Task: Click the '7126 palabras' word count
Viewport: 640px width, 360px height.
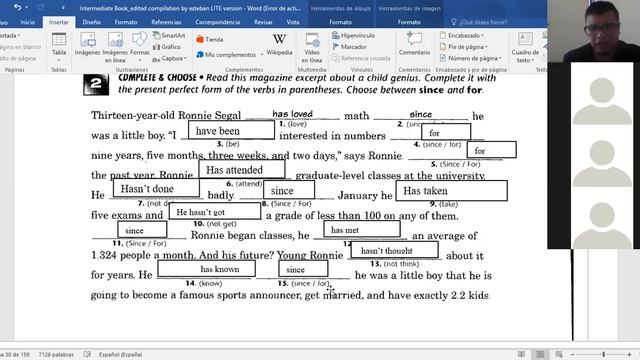Action: (56, 354)
